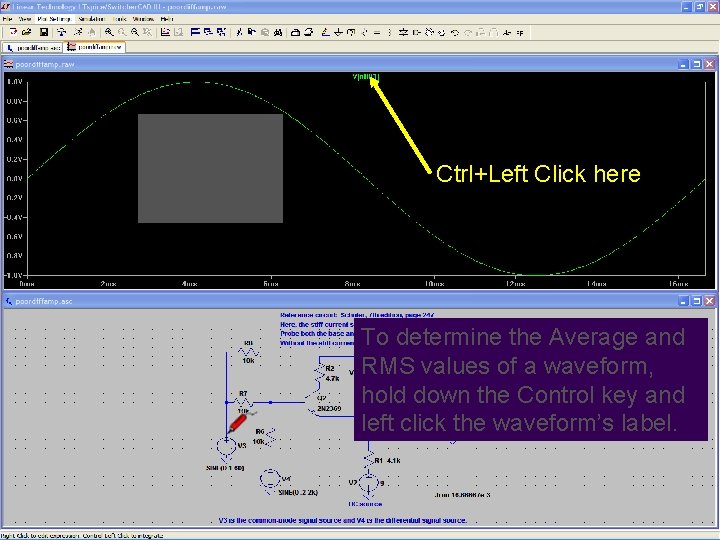Select the Text placement tool
The height and width of the screenshot is (540, 720).
tap(506, 32)
